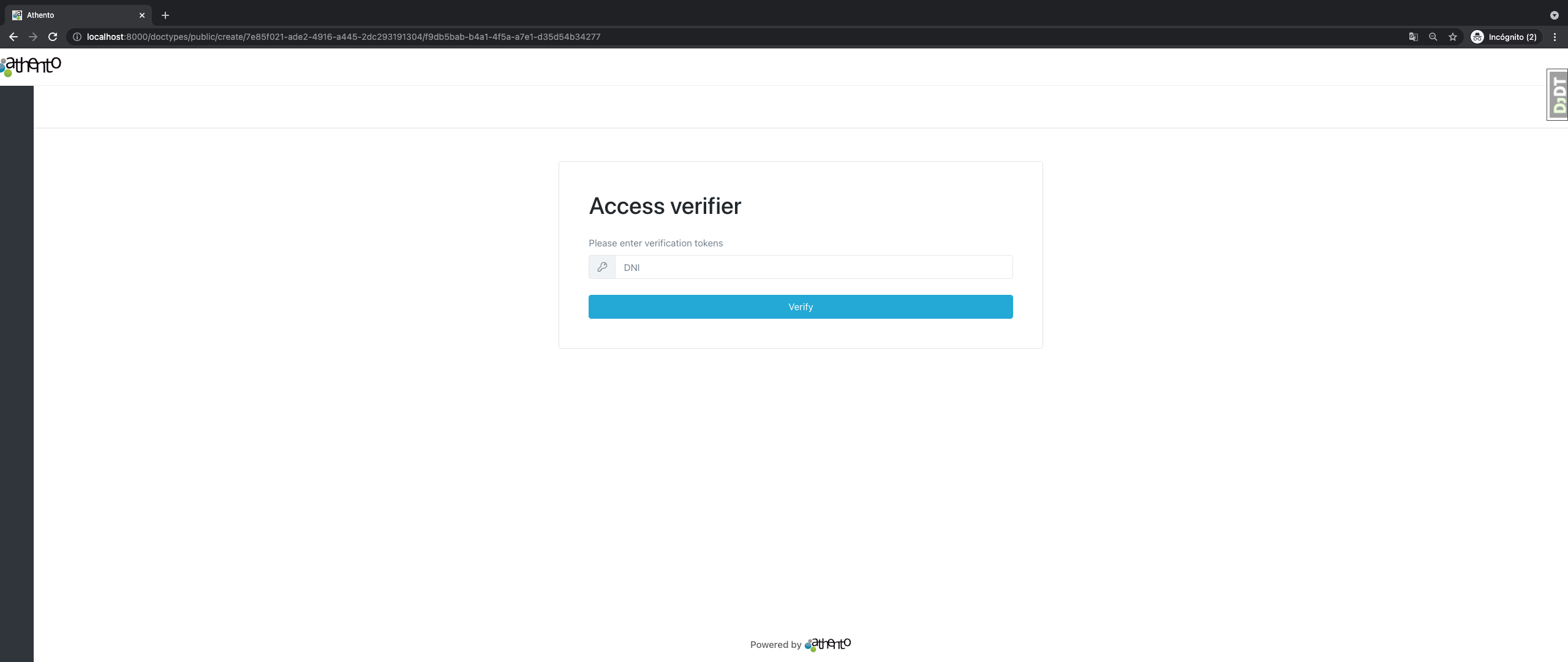Click the Athento logo in header
Image resolution: width=1568 pixels, height=662 pixels.
coord(32,66)
